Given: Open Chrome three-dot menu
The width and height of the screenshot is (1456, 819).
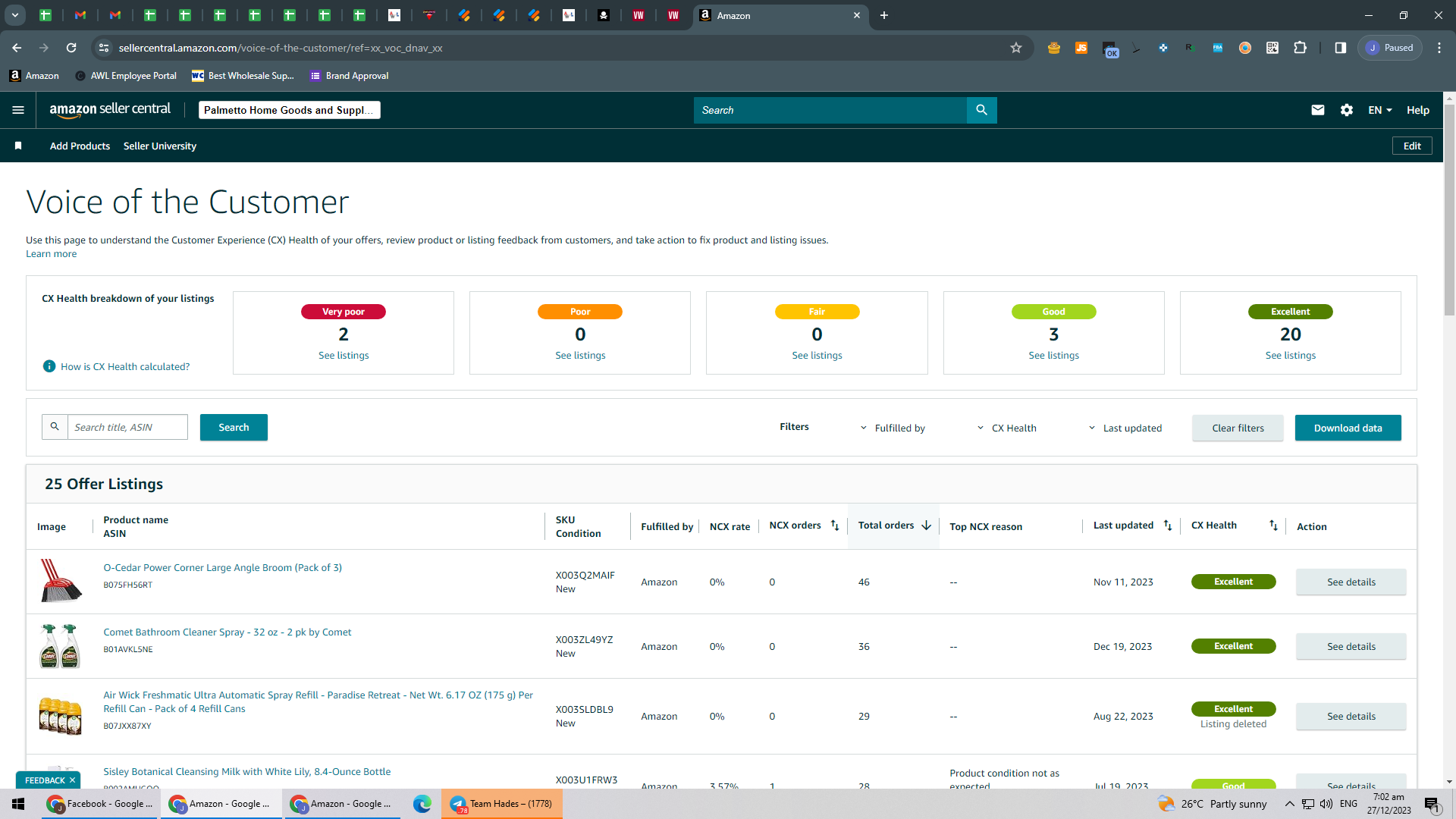Looking at the screenshot, I should [1439, 48].
